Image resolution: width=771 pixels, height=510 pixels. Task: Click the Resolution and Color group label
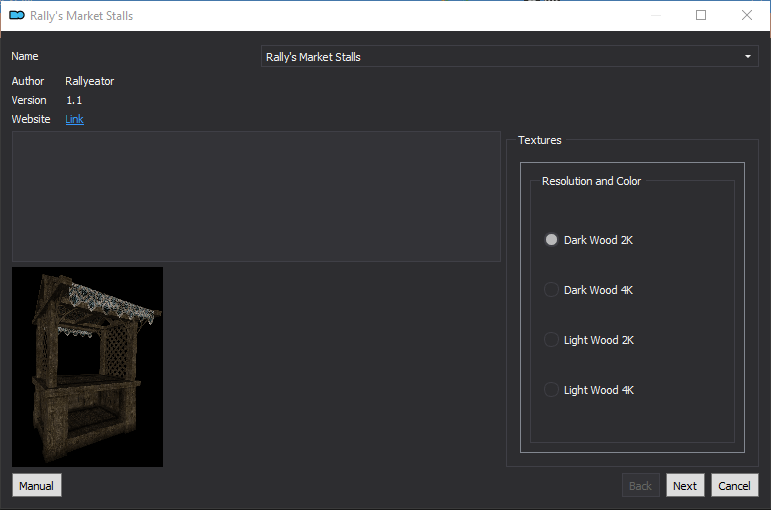tap(591, 181)
